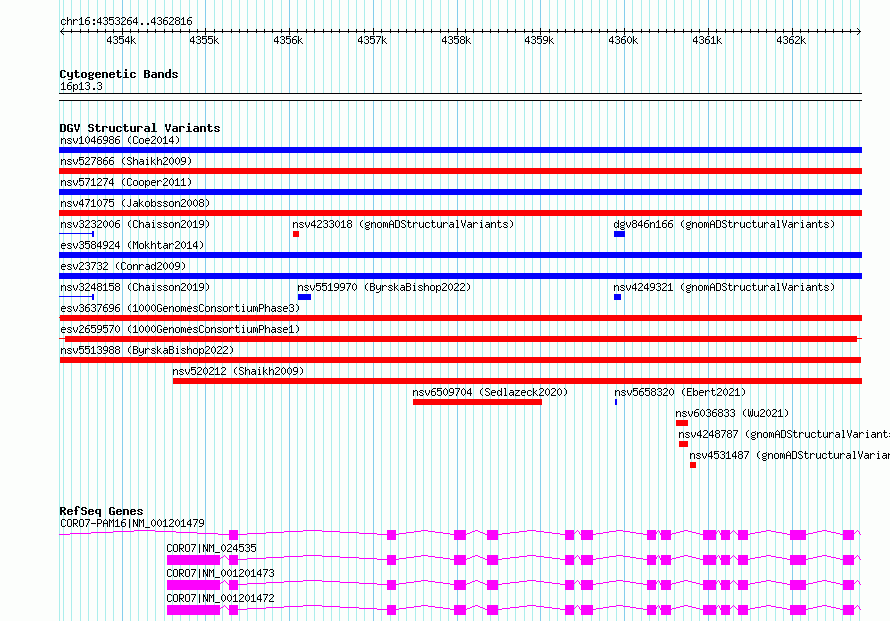Click the red nsv4248787 variant marker
890x621 pixels.
click(x=683, y=444)
